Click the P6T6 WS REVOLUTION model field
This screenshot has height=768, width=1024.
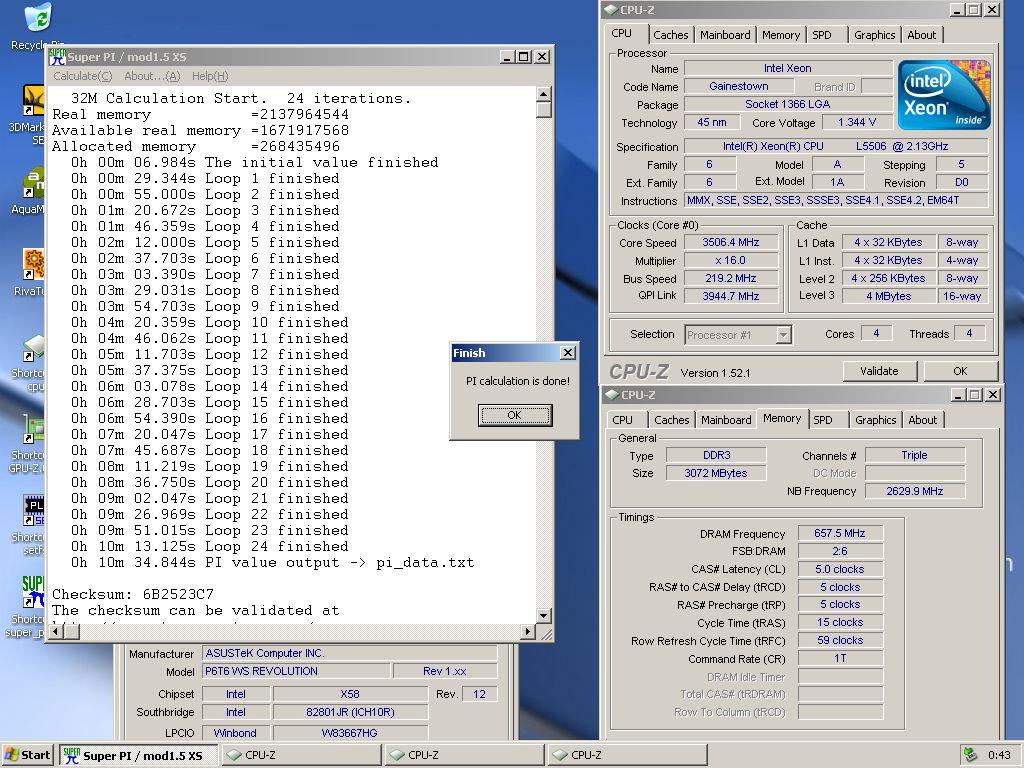[296, 671]
